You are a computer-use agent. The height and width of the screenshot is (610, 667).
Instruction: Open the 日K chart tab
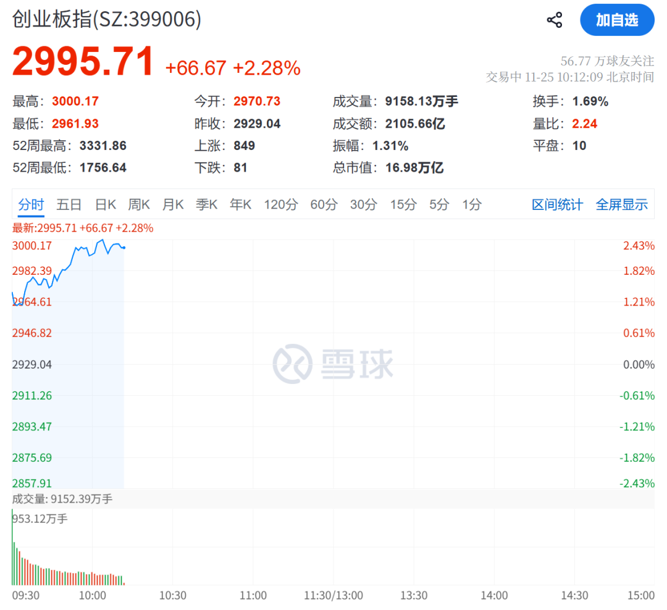(x=106, y=205)
